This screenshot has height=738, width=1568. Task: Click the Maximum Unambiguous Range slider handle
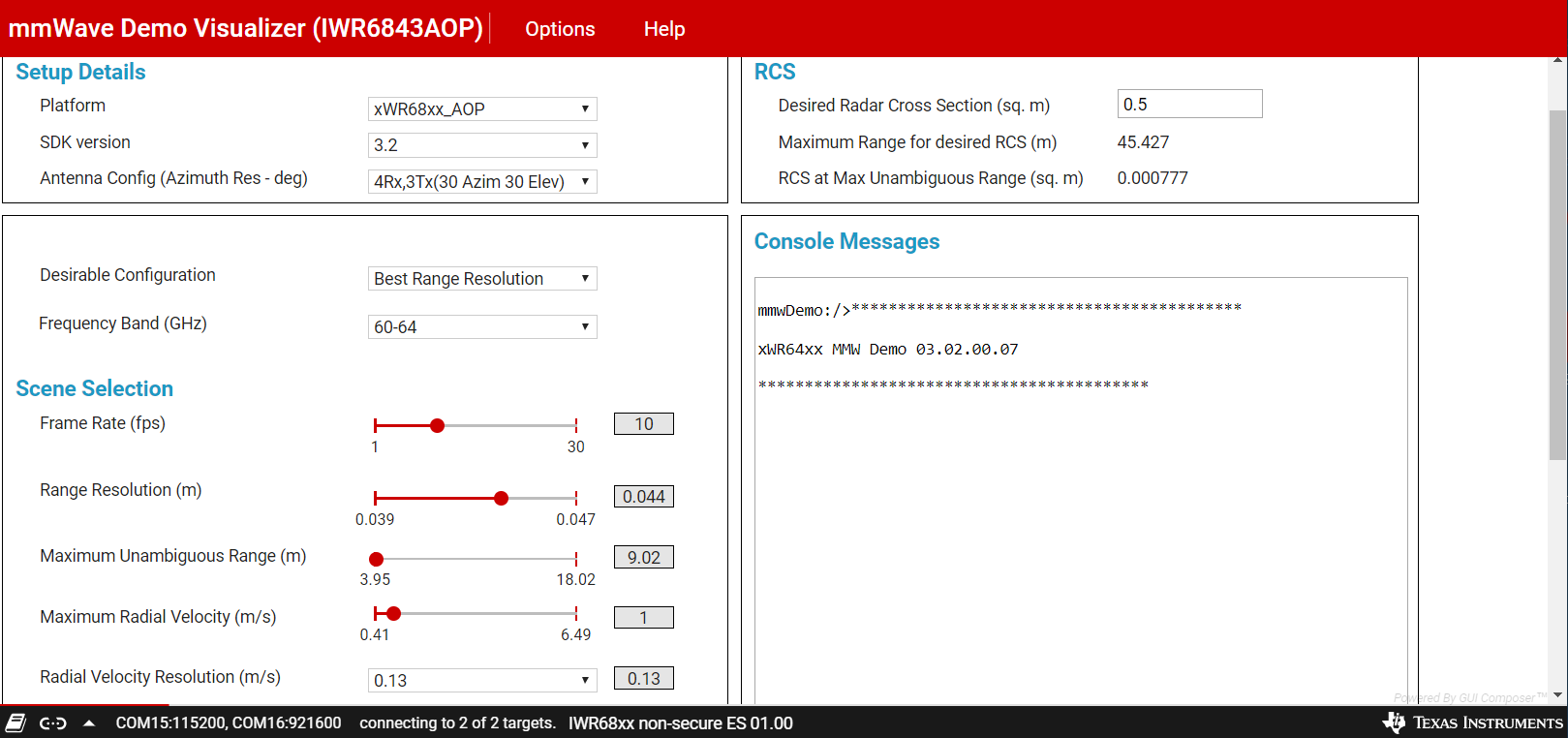point(377,559)
